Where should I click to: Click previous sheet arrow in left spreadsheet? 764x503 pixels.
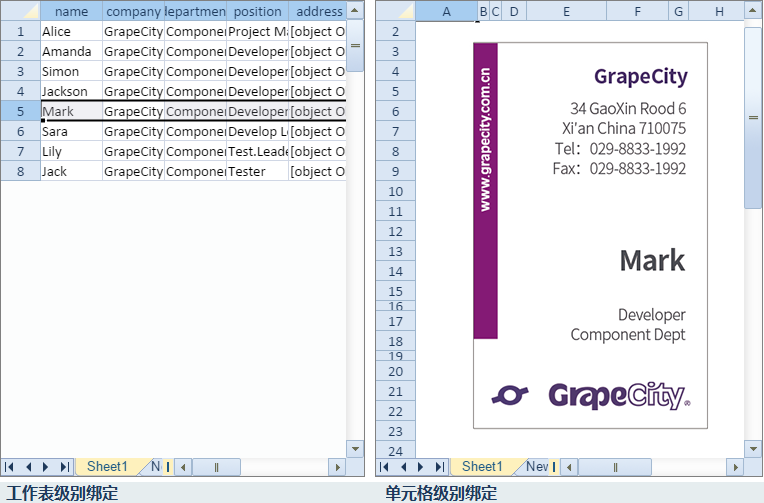pyautogui.click(x=29, y=467)
